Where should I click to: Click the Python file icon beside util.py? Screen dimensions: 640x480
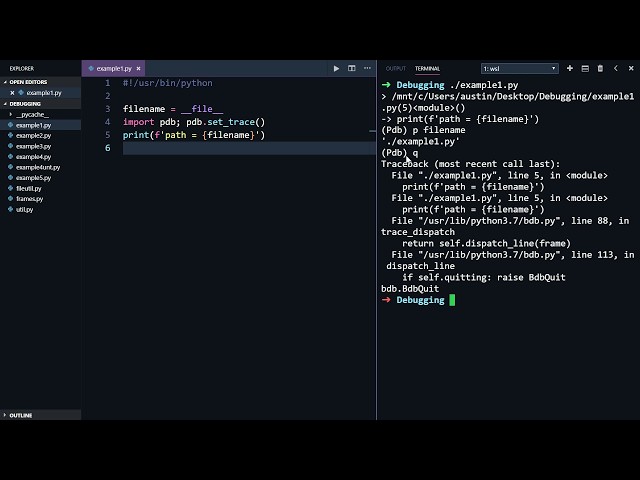[11, 209]
